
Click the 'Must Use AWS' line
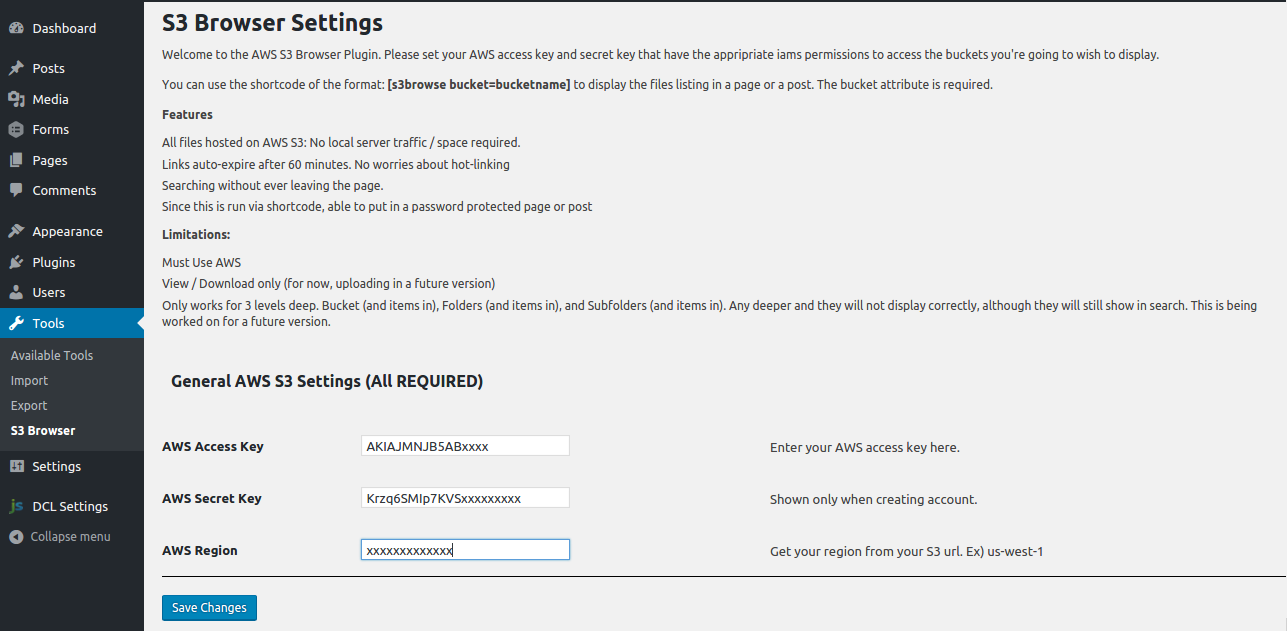click(x=201, y=263)
